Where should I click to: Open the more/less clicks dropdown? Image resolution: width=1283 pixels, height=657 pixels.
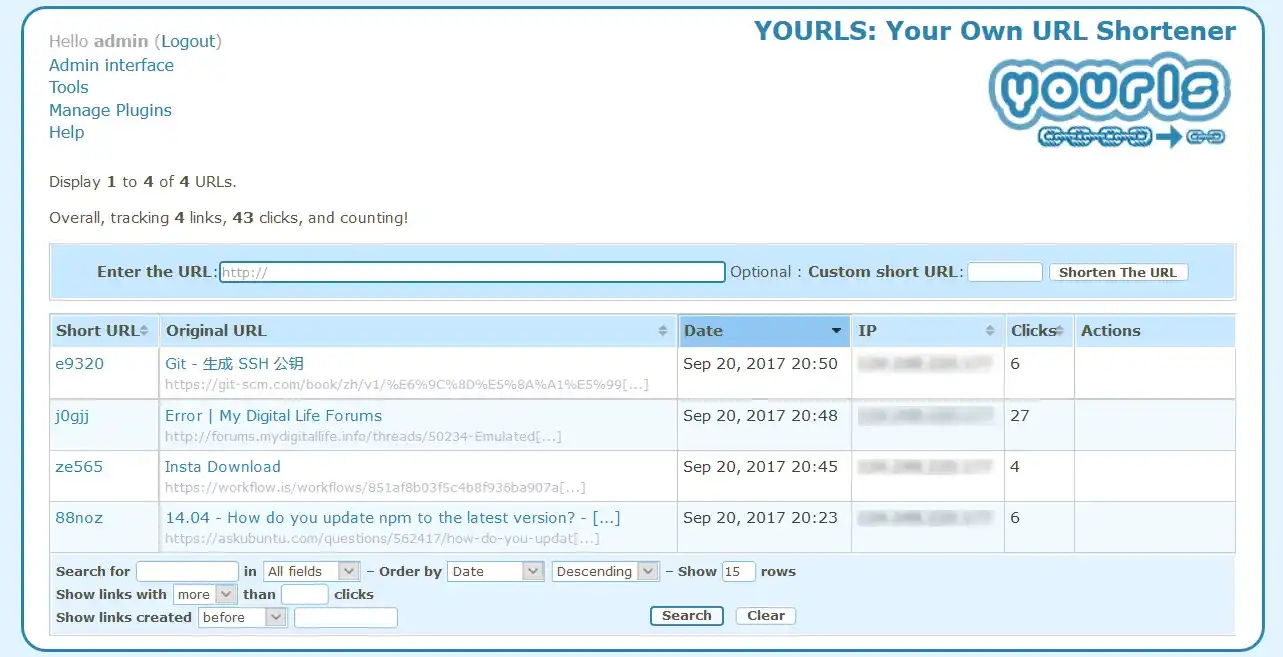205,594
